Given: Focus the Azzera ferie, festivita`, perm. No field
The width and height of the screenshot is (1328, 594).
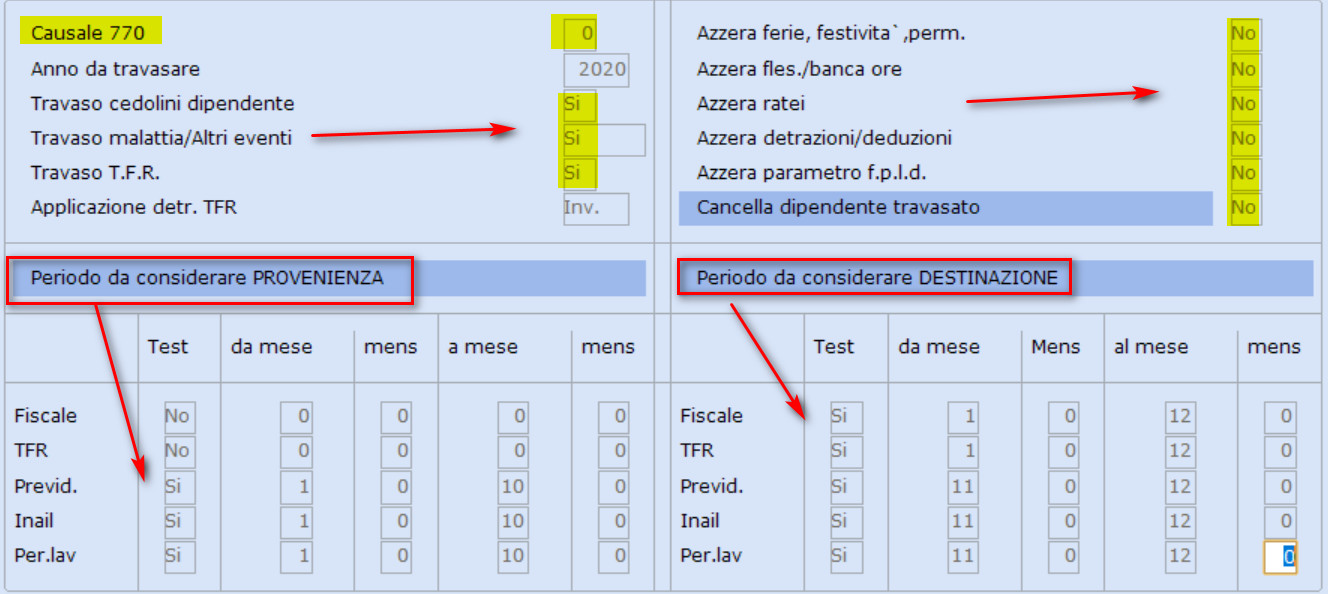Looking at the screenshot, I should [x=1244, y=34].
